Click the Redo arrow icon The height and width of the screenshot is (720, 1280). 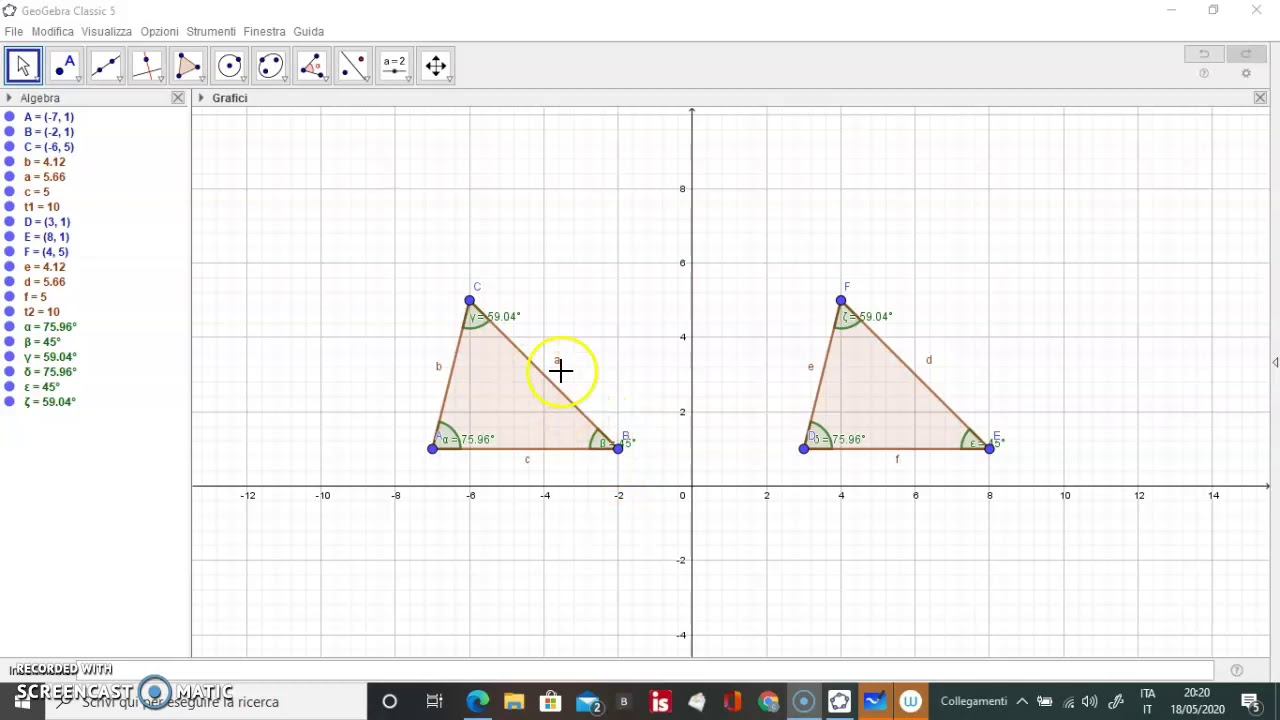coord(1245,54)
